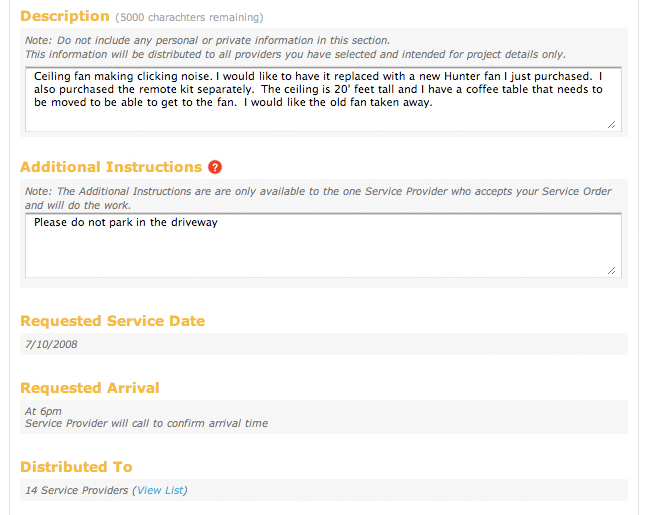
Task: Focus the Description text area
Action: (x=323, y=99)
